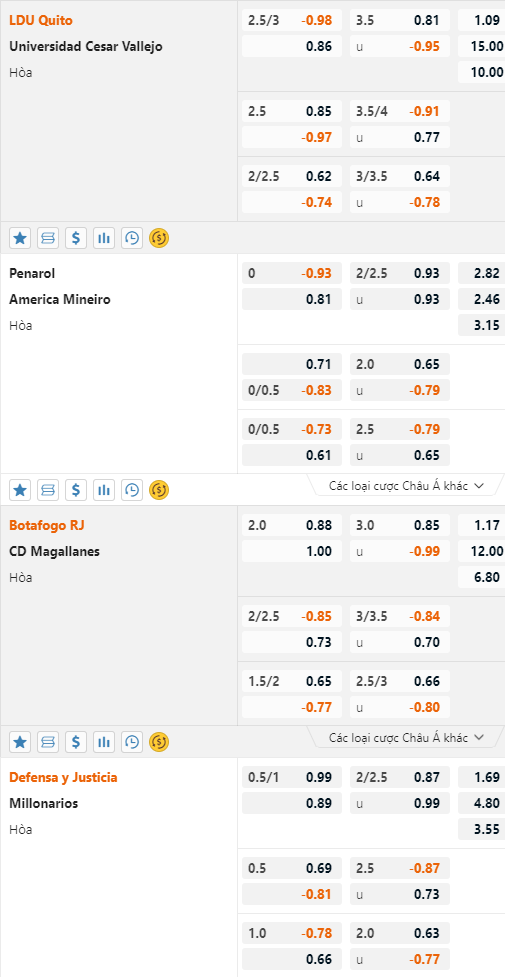Expand Các loại cược Châu Á khác under Penarol
This screenshot has width=505, height=977.
click(x=406, y=486)
